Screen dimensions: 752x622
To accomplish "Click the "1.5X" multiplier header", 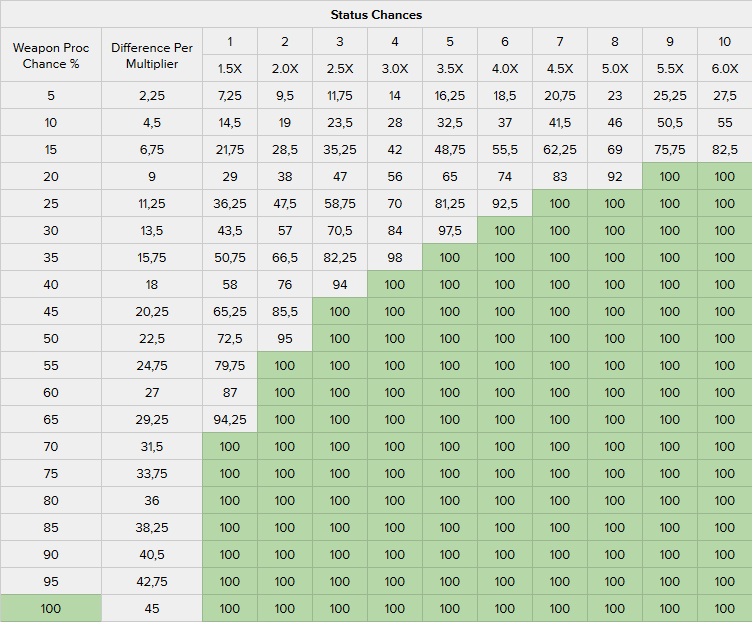I will (230, 69).
